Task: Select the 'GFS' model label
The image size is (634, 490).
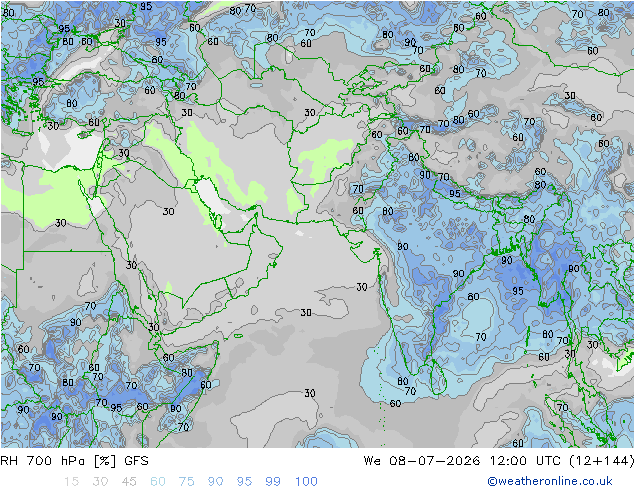Action: point(136,461)
